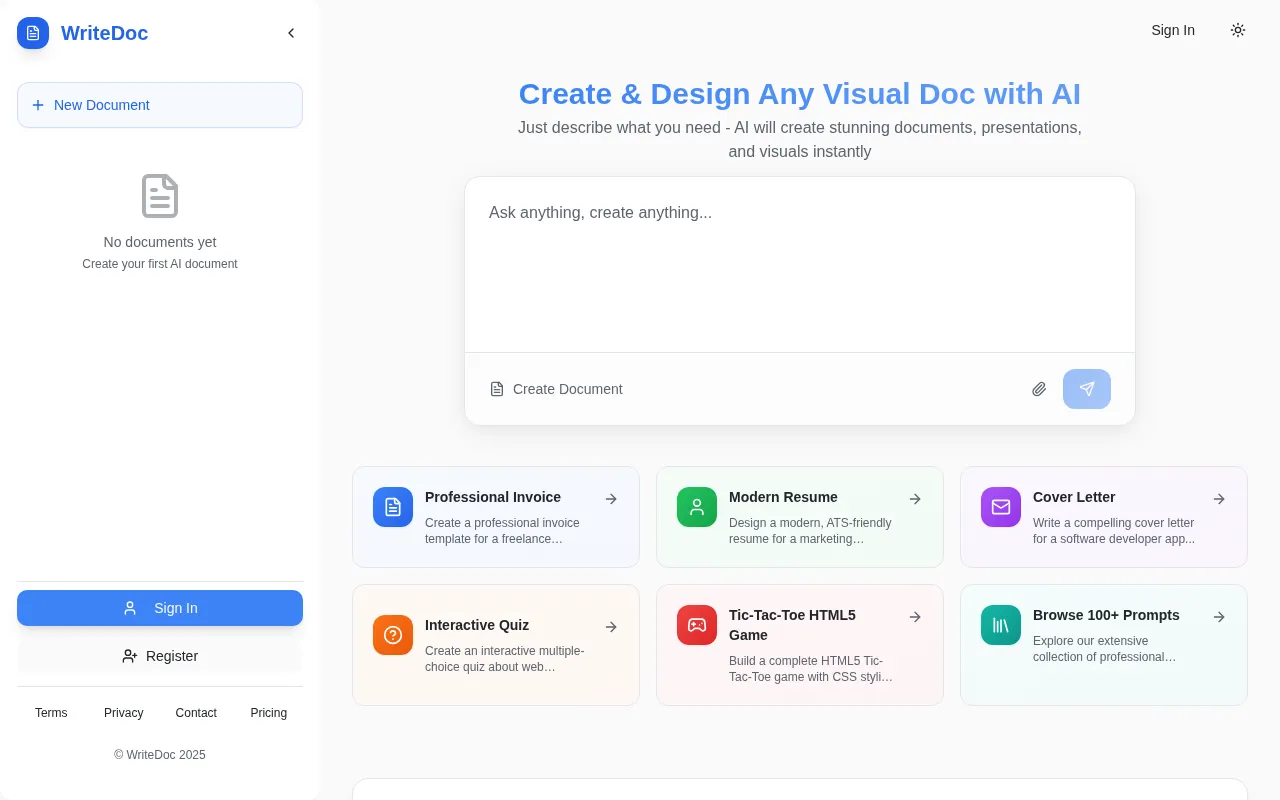Click the sidebar Sign In button
Viewport: 1280px width, 800px height.
point(160,608)
